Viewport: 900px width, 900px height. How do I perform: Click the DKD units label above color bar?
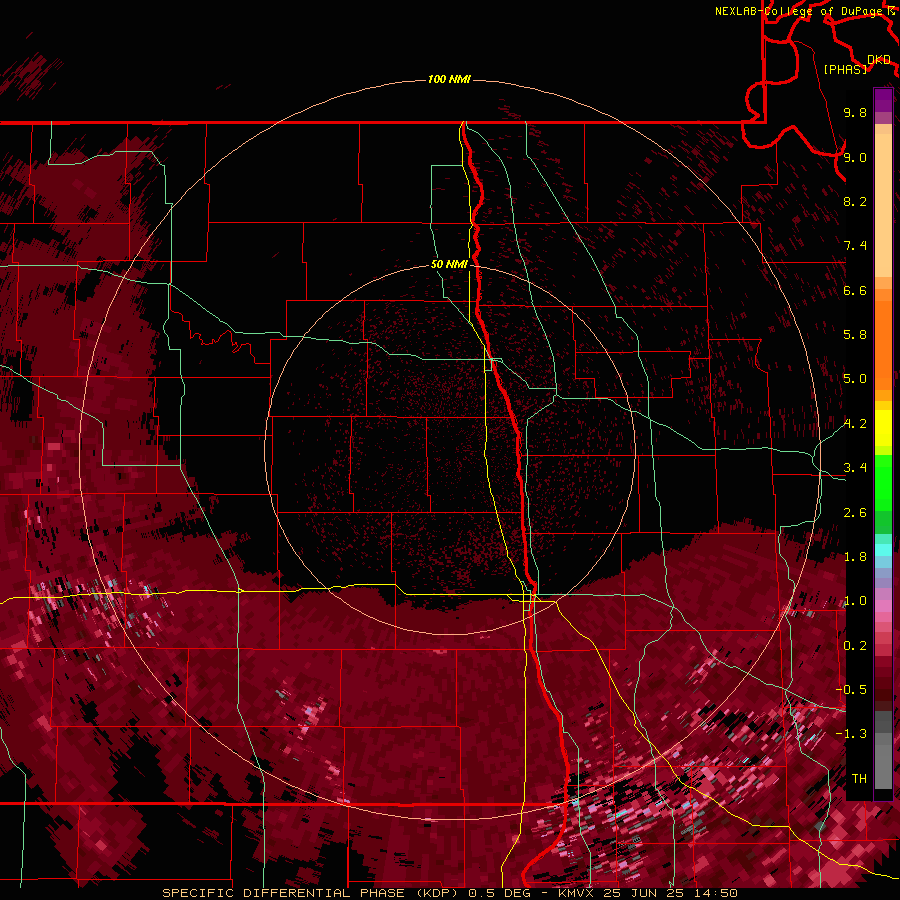click(x=879, y=59)
